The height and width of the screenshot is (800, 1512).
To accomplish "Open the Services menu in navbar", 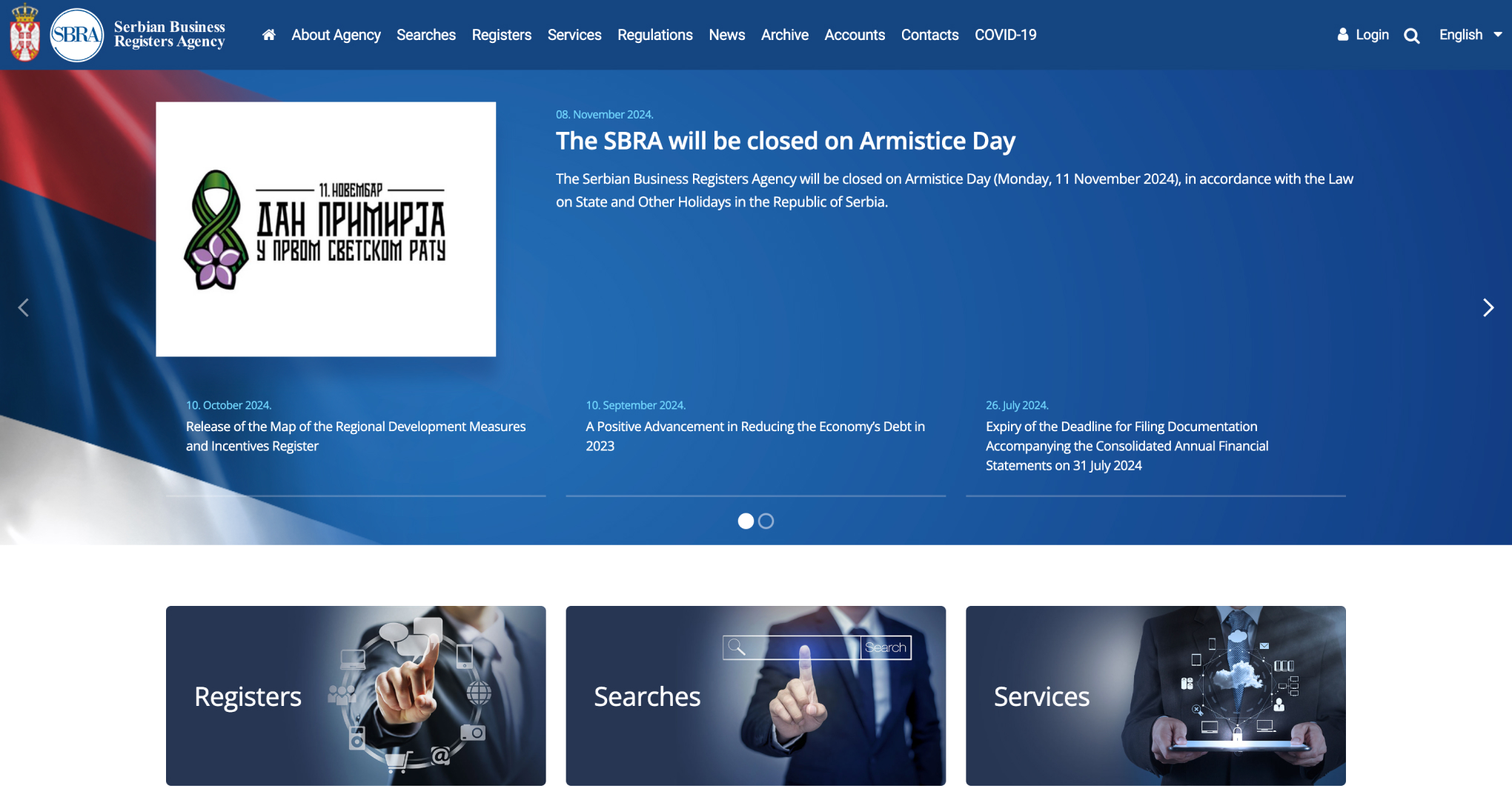I will pos(574,35).
